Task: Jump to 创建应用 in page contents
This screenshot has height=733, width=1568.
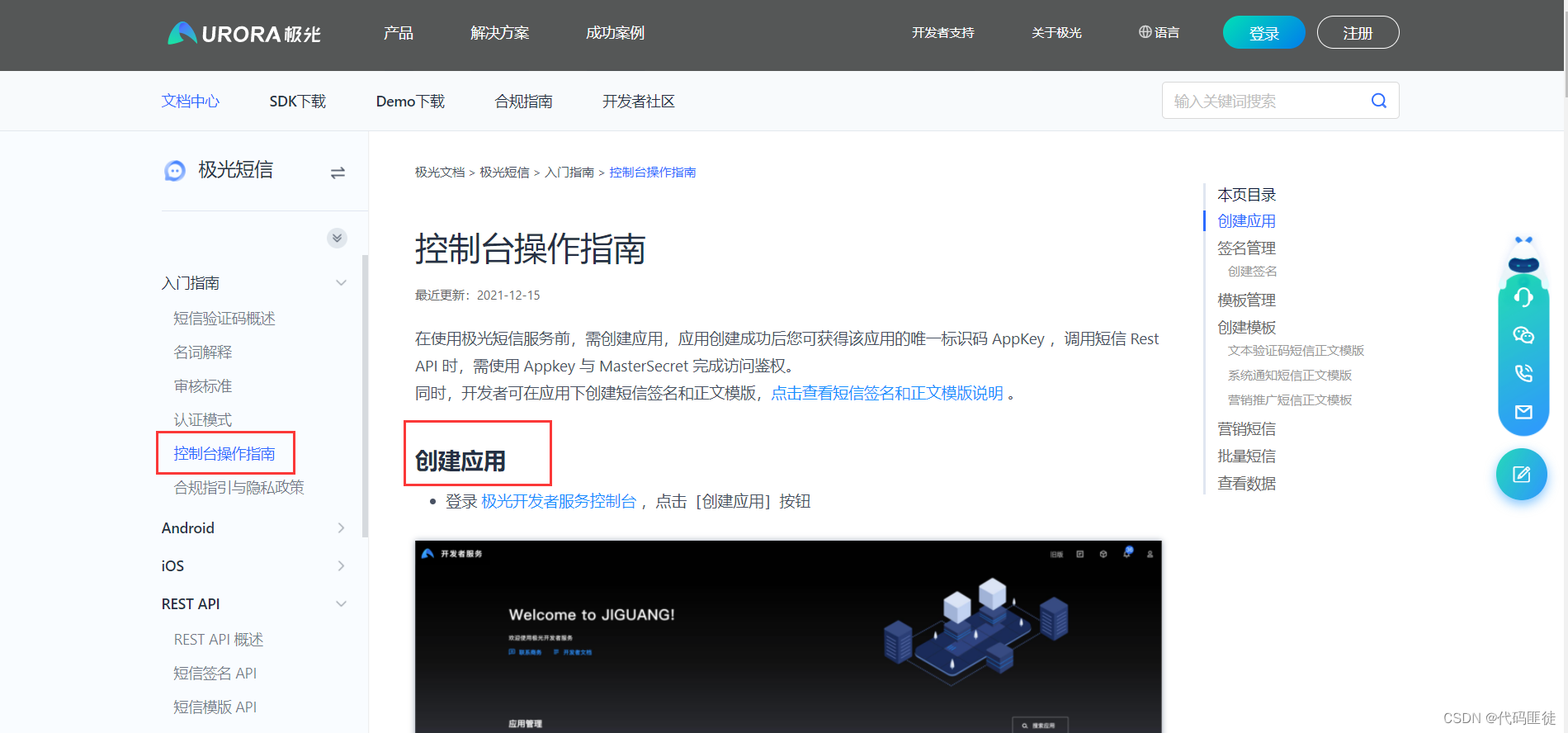Action: [1247, 221]
